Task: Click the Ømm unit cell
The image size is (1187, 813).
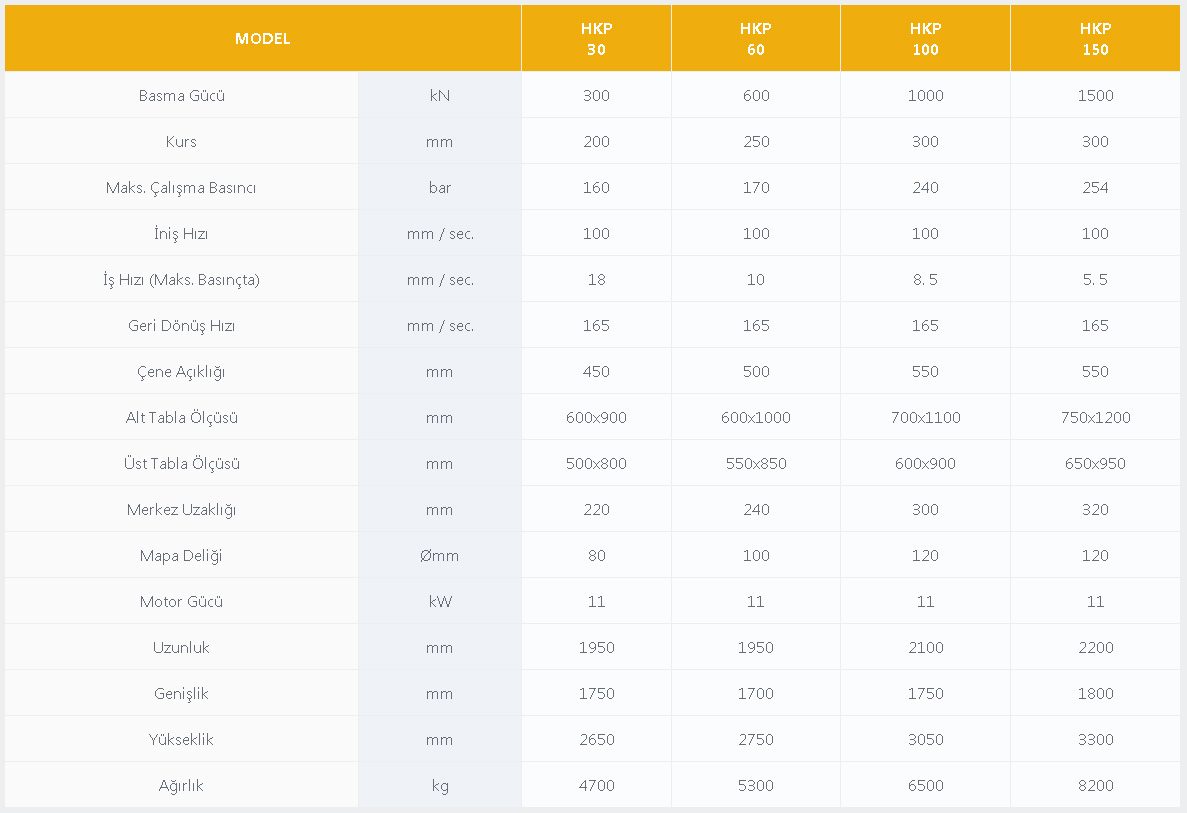Action: [440, 556]
